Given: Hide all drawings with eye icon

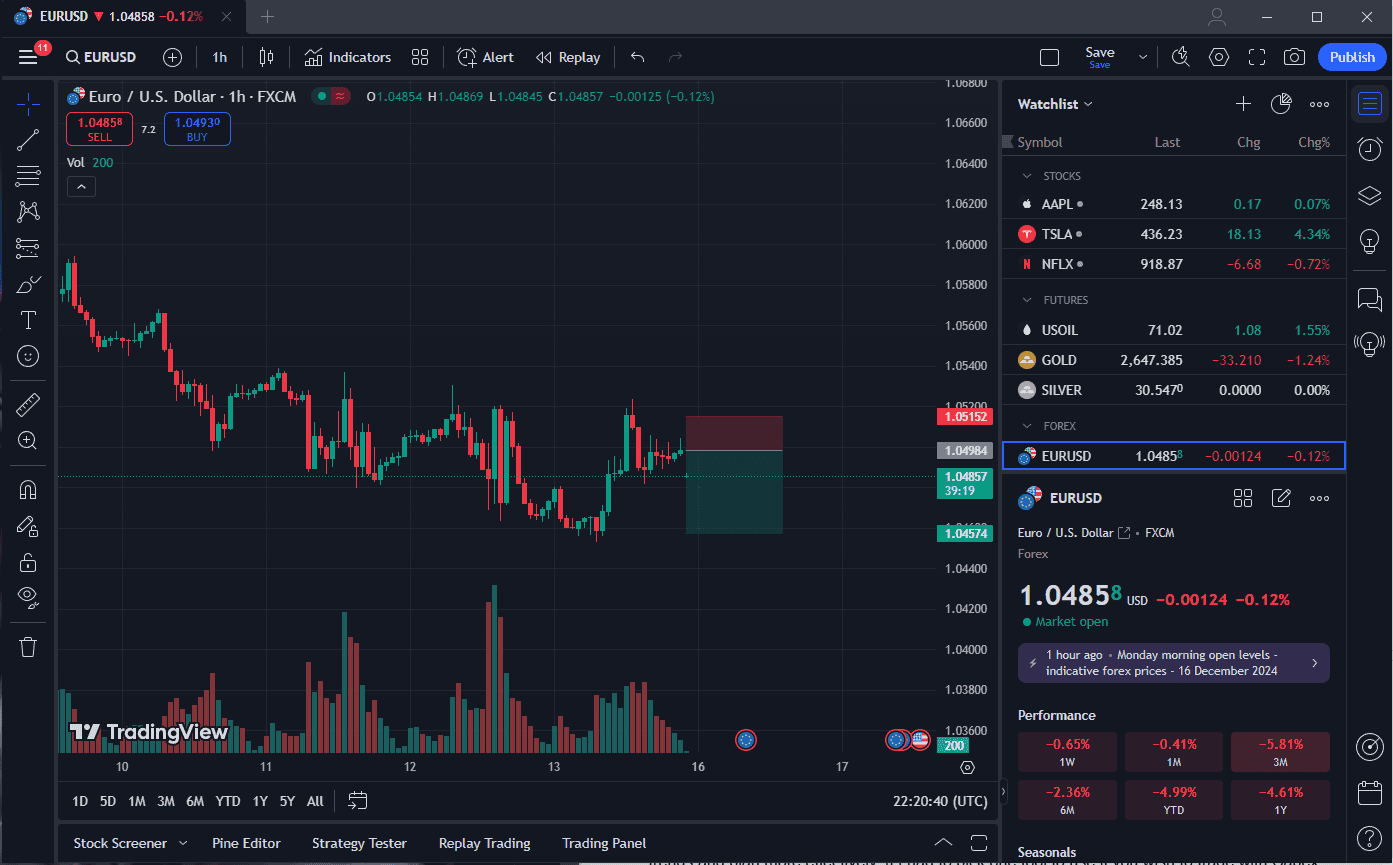Looking at the screenshot, I should 28,598.
